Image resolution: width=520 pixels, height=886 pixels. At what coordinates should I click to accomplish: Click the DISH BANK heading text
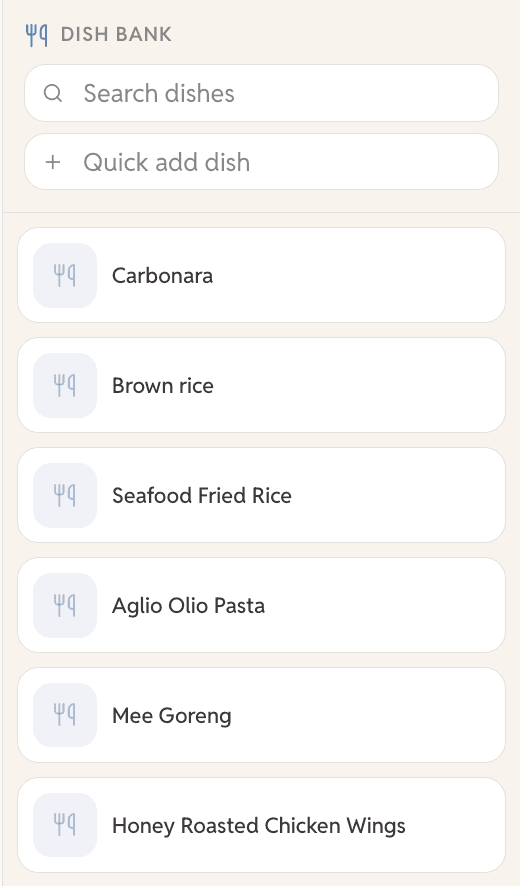116,34
